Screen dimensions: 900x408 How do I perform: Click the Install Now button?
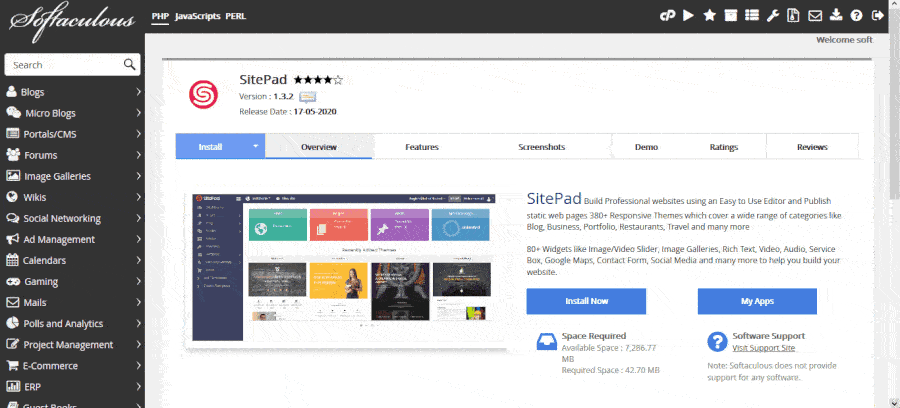(586, 301)
